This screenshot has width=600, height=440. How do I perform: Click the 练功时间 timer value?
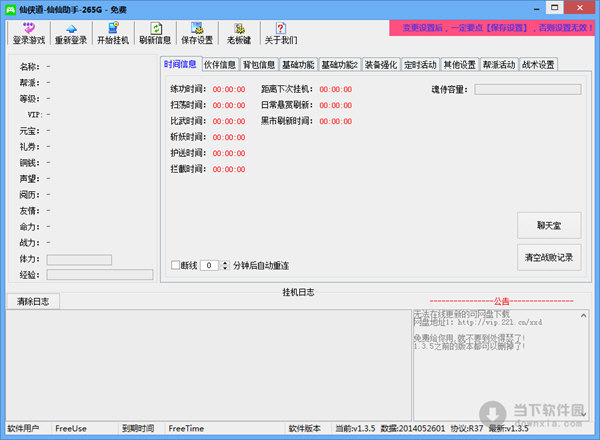[x=229, y=90]
